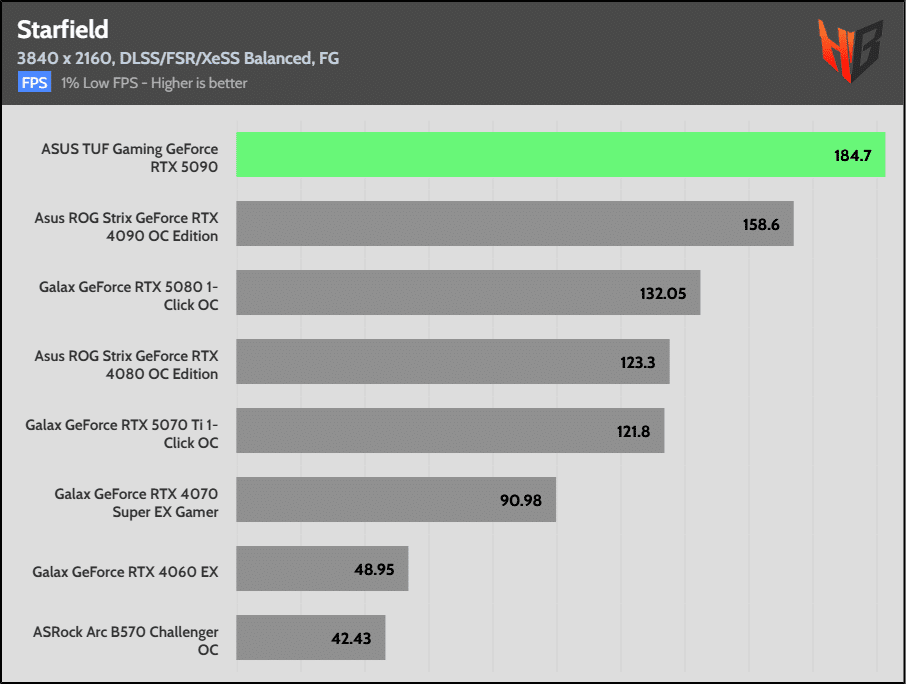Click the blue FPS badge

[34, 83]
